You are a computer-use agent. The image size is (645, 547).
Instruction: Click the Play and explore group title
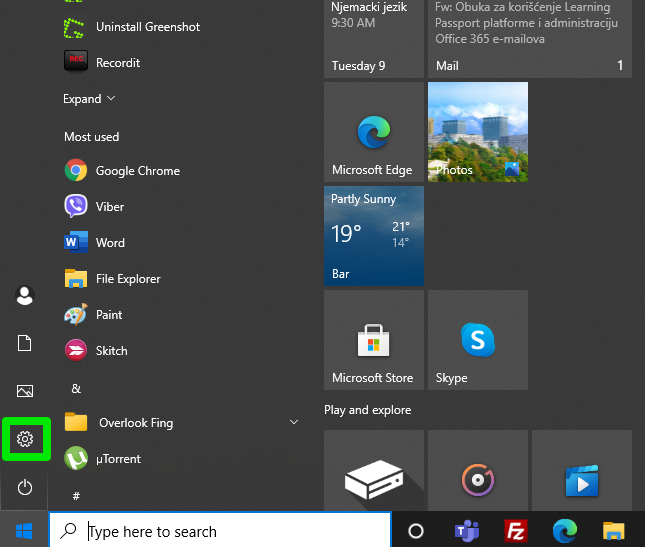click(367, 410)
